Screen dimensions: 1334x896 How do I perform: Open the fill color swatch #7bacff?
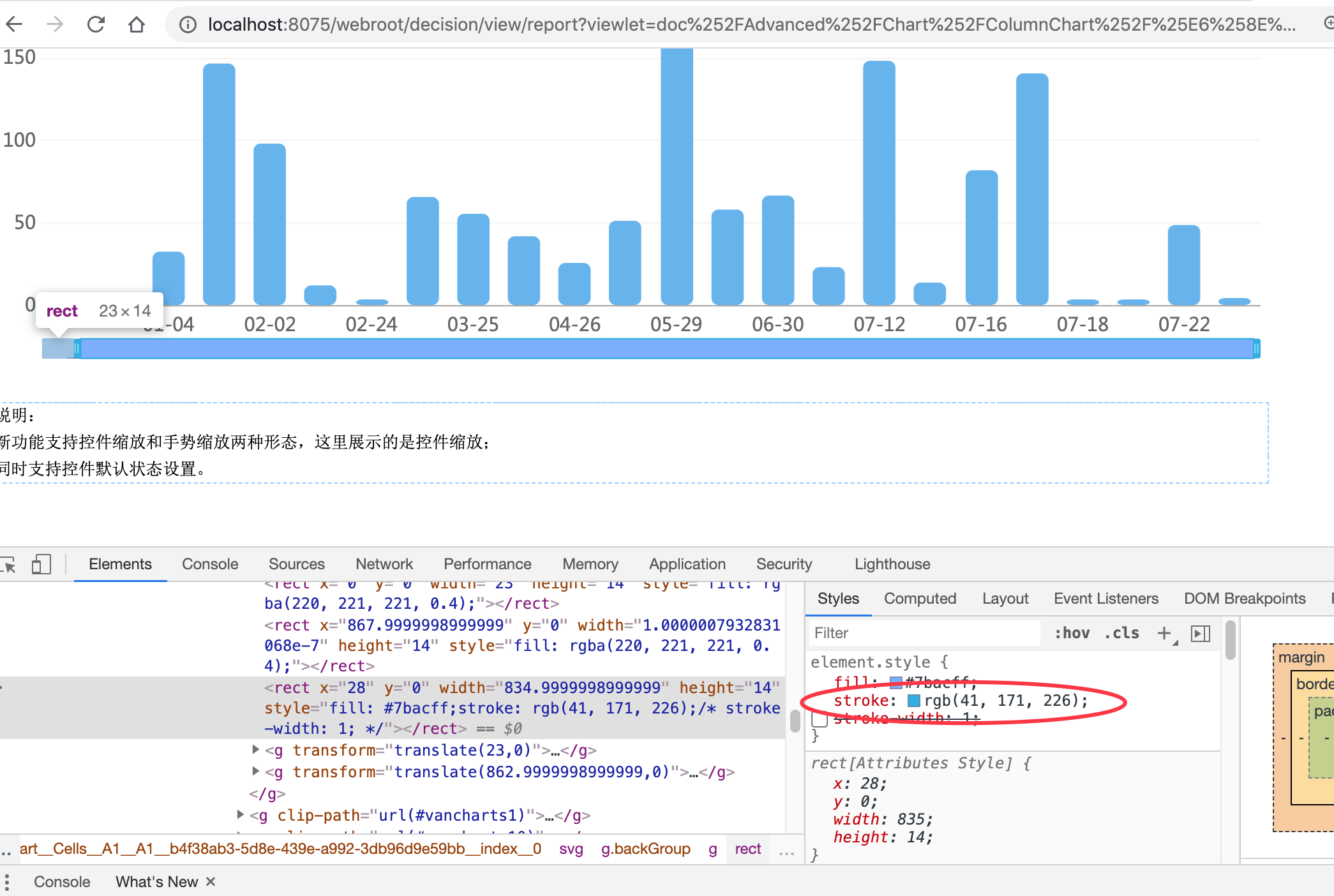pos(896,682)
